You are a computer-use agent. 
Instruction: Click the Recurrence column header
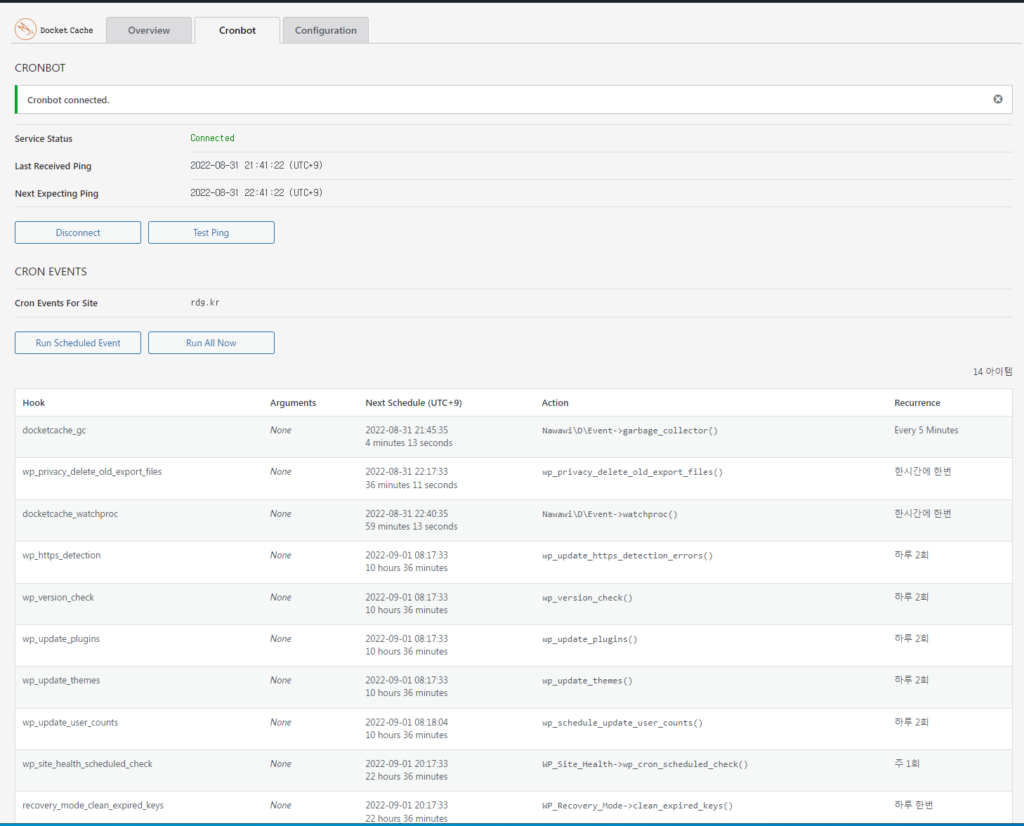pyautogui.click(x=917, y=403)
